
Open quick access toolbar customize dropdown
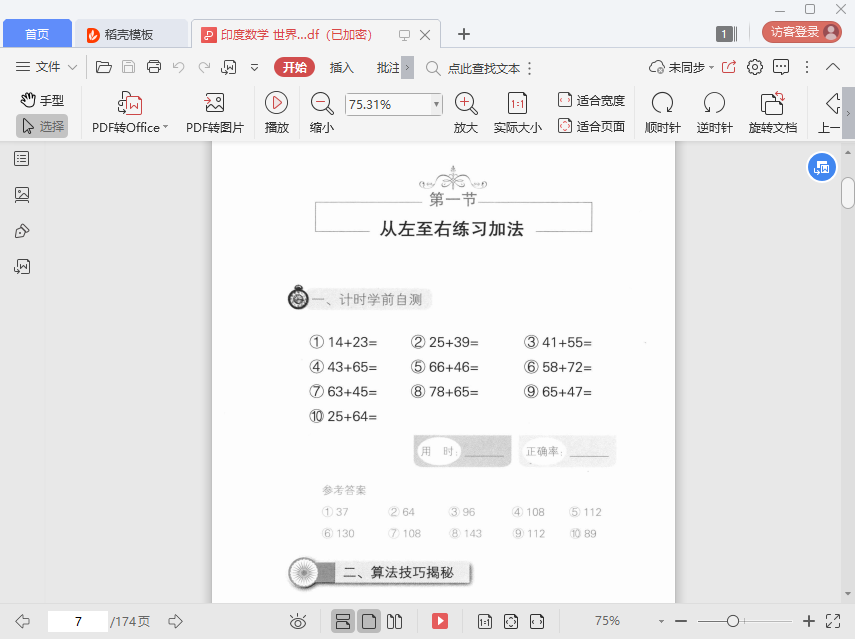pyautogui.click(x=254, y=68)
